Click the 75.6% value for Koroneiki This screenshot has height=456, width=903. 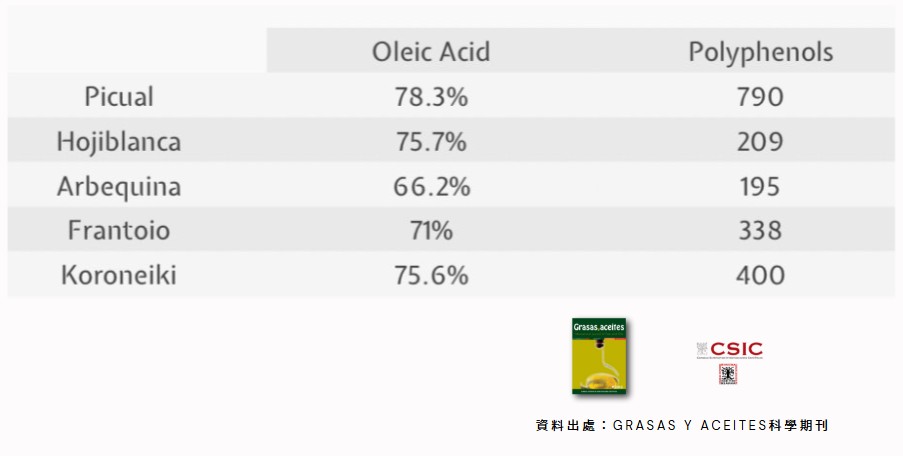[431, 275]
